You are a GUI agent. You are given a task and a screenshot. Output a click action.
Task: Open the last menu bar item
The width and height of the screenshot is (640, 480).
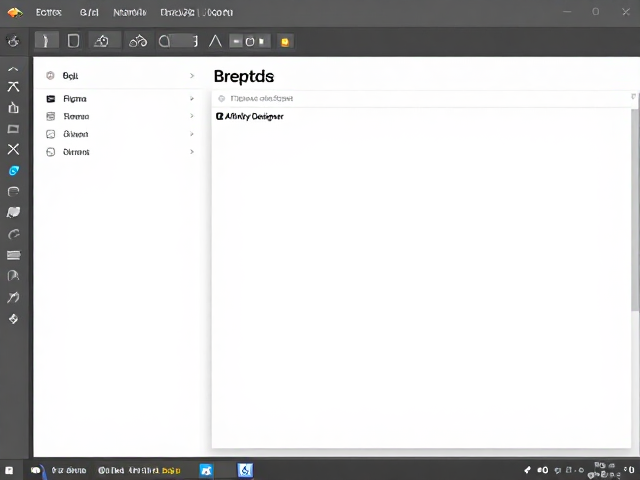[196, 13]
